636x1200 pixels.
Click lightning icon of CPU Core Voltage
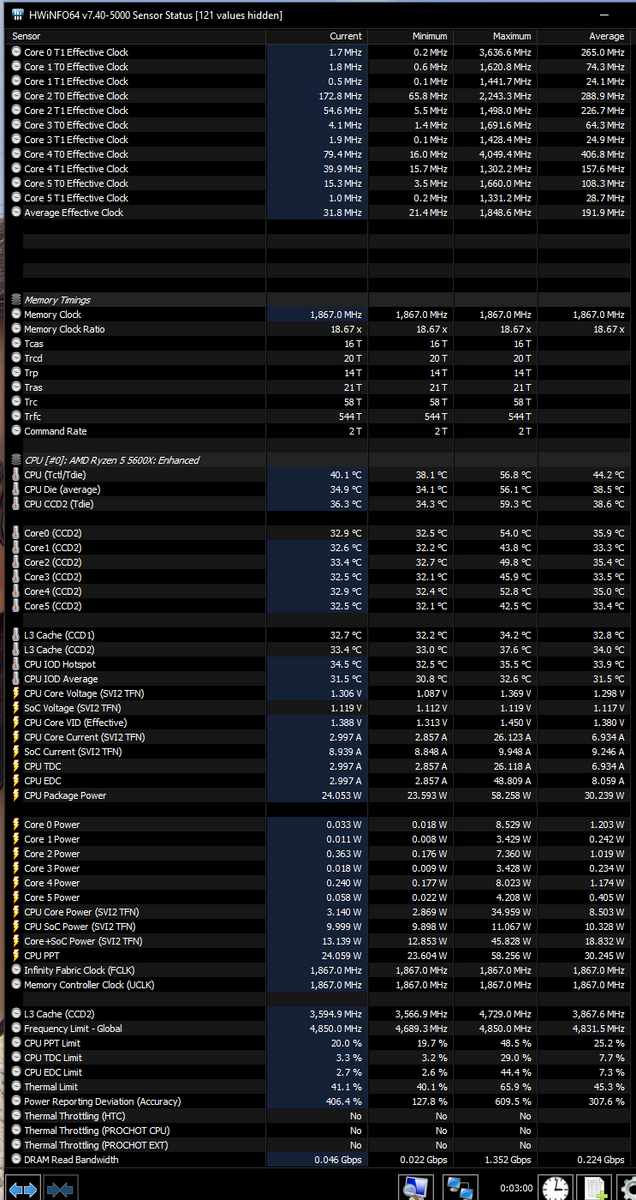coord(16,693)
